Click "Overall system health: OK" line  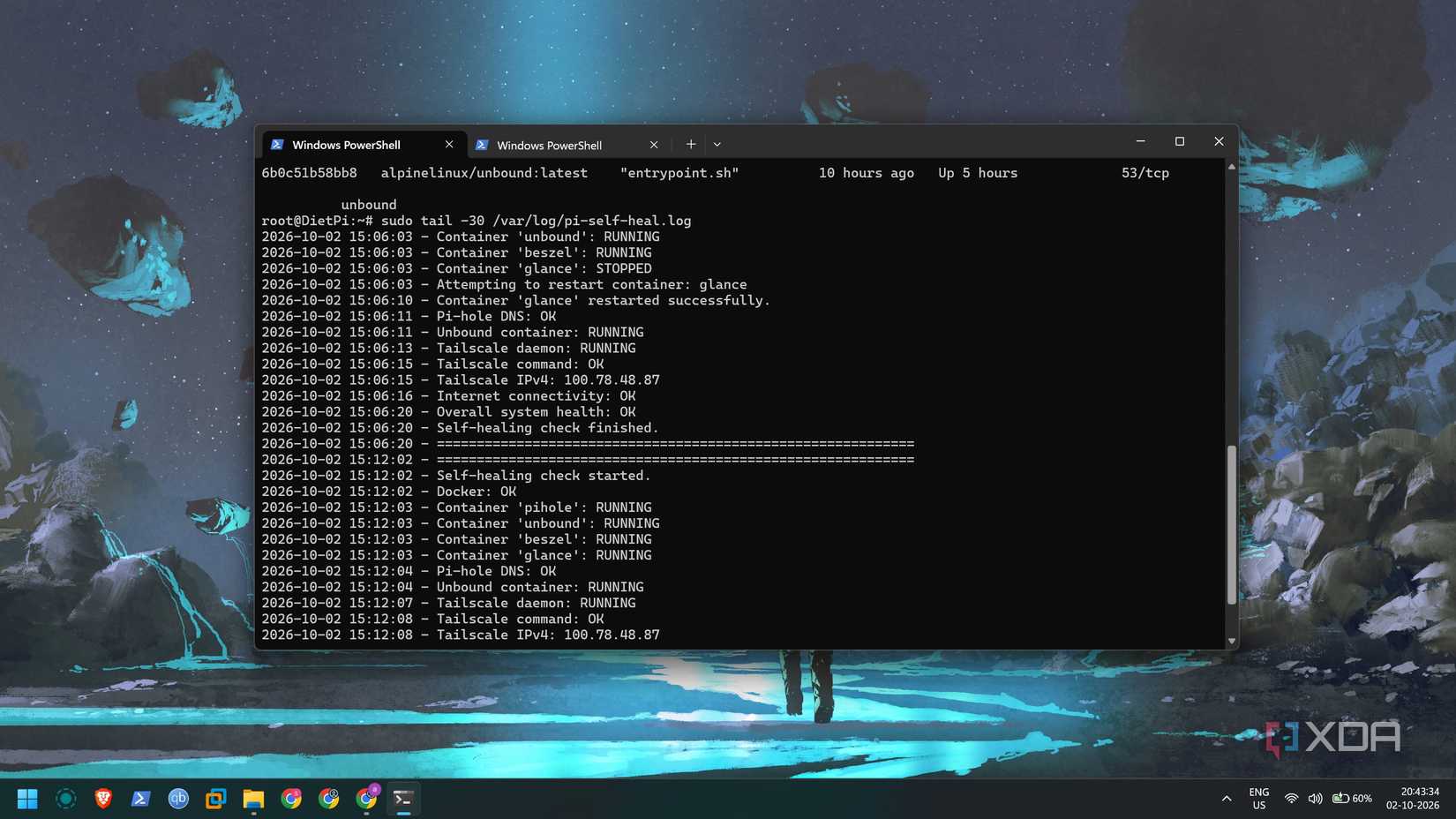(536, 411)
